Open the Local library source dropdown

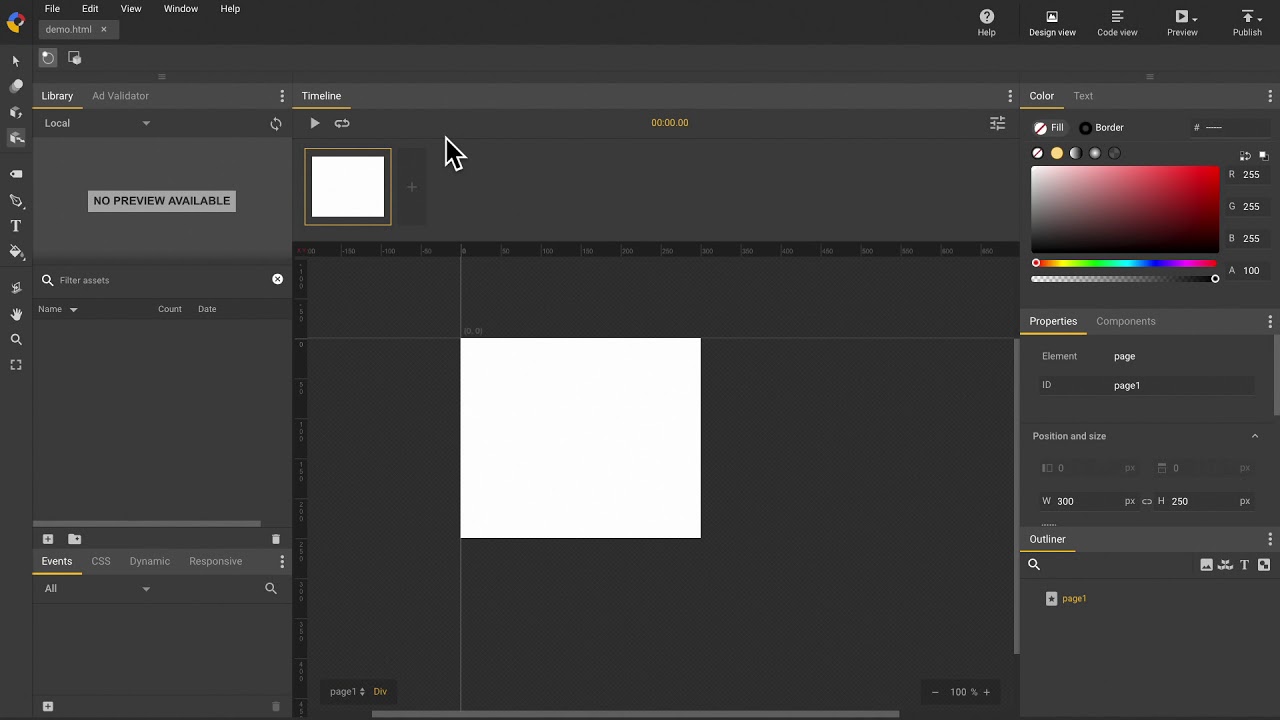[x=97, y=123]
